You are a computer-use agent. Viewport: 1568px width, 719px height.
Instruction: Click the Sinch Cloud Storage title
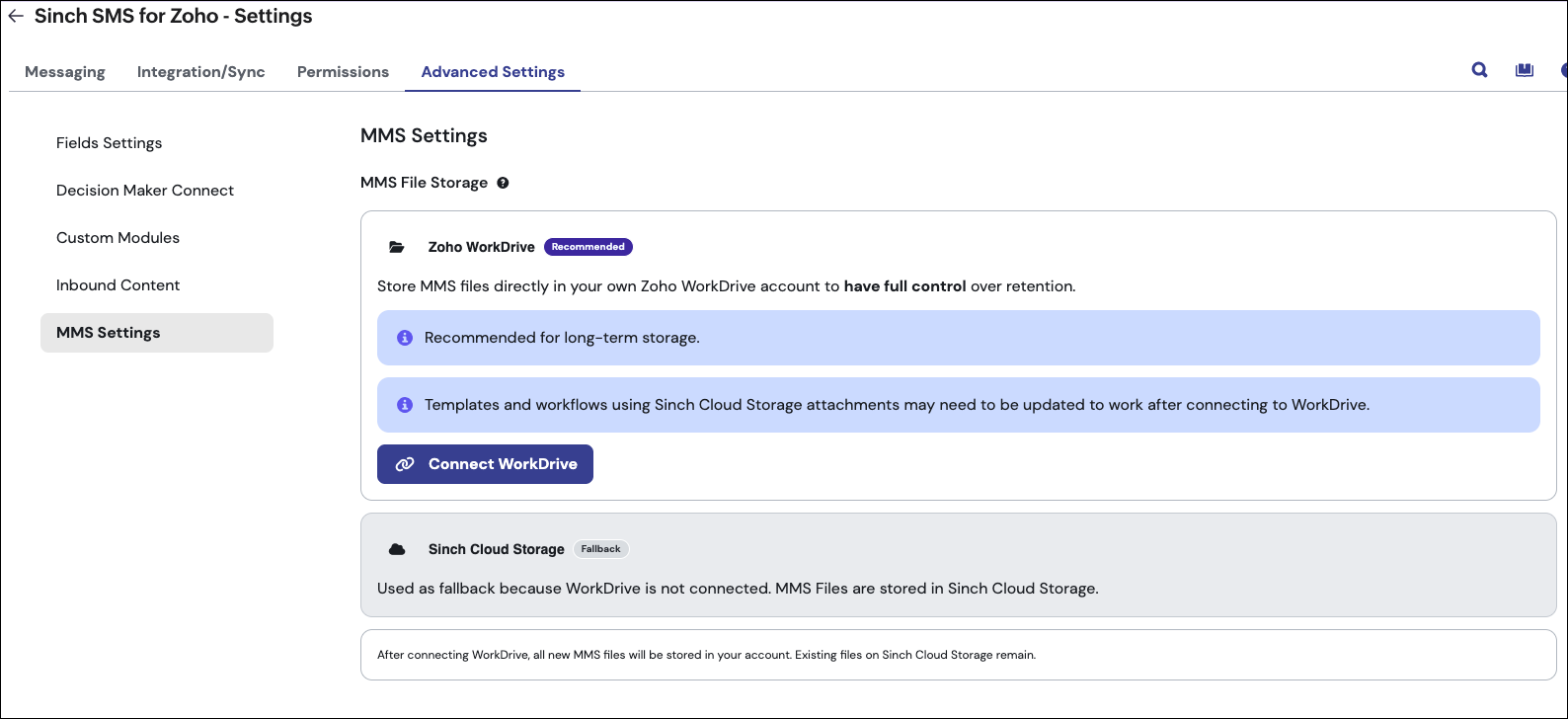(x=496, y=549)
